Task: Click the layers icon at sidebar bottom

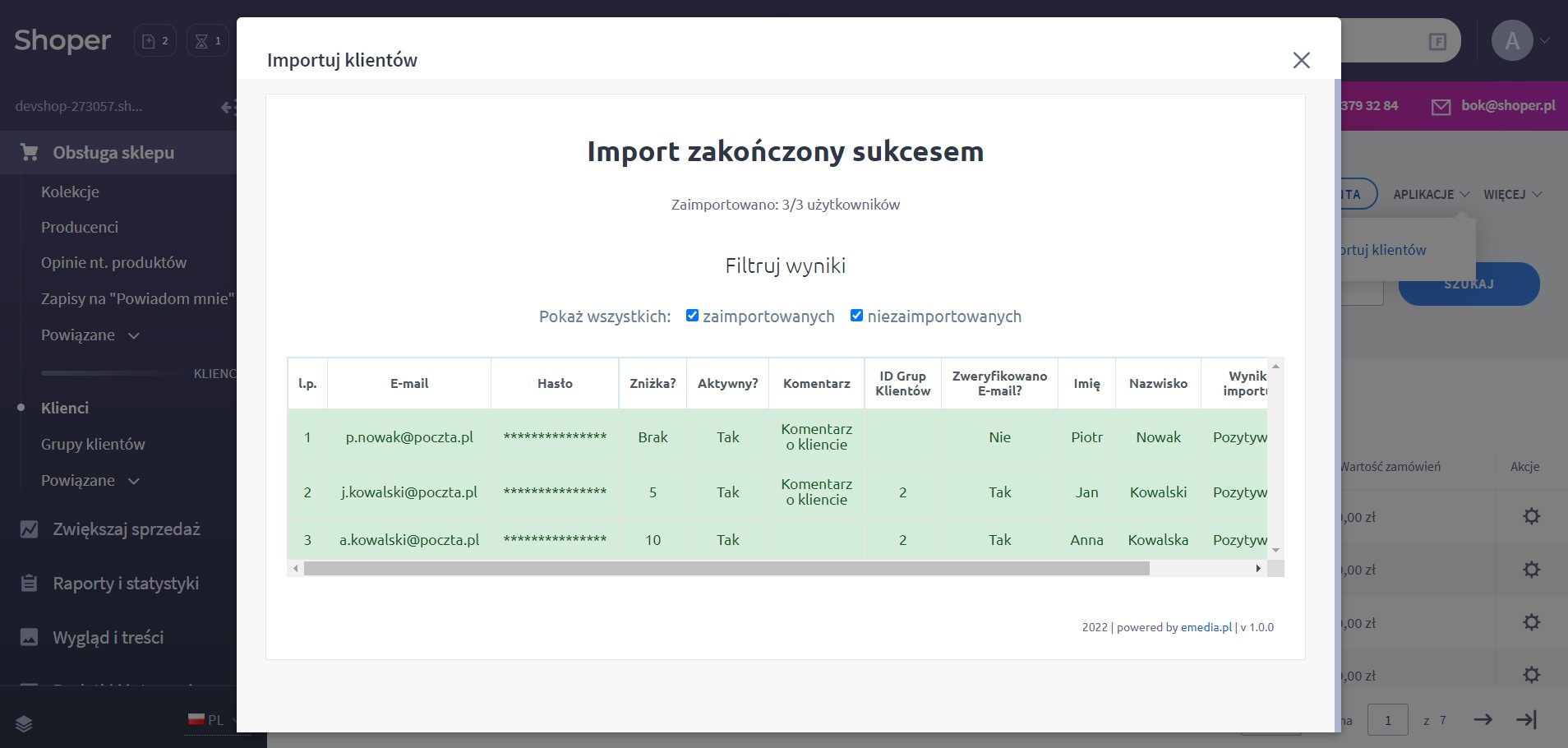Action: 24,723
